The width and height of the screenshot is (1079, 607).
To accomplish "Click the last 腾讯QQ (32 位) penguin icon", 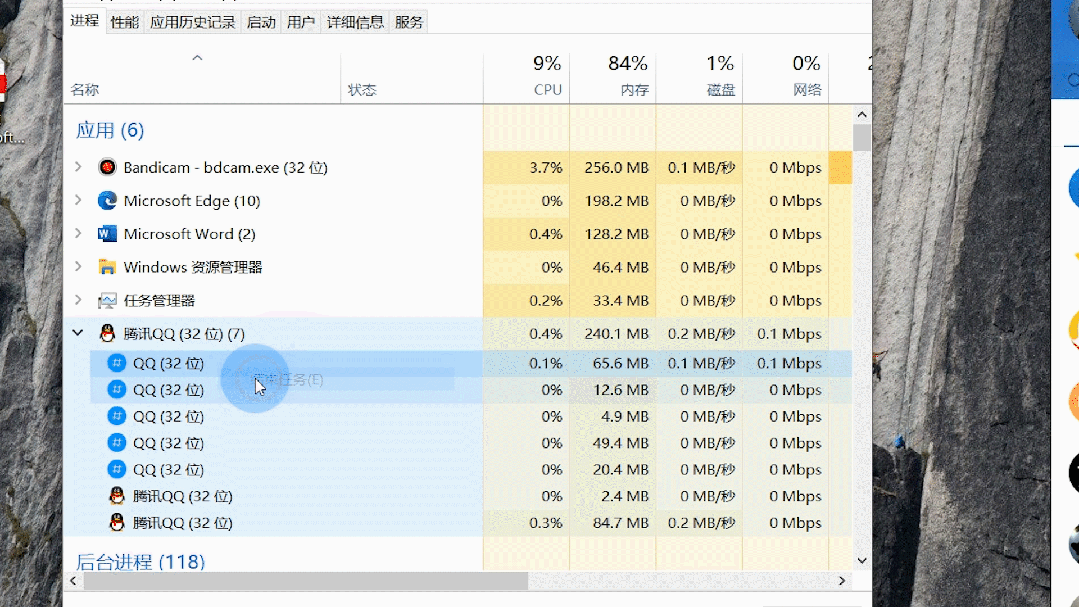I will [x=117, y=523].
